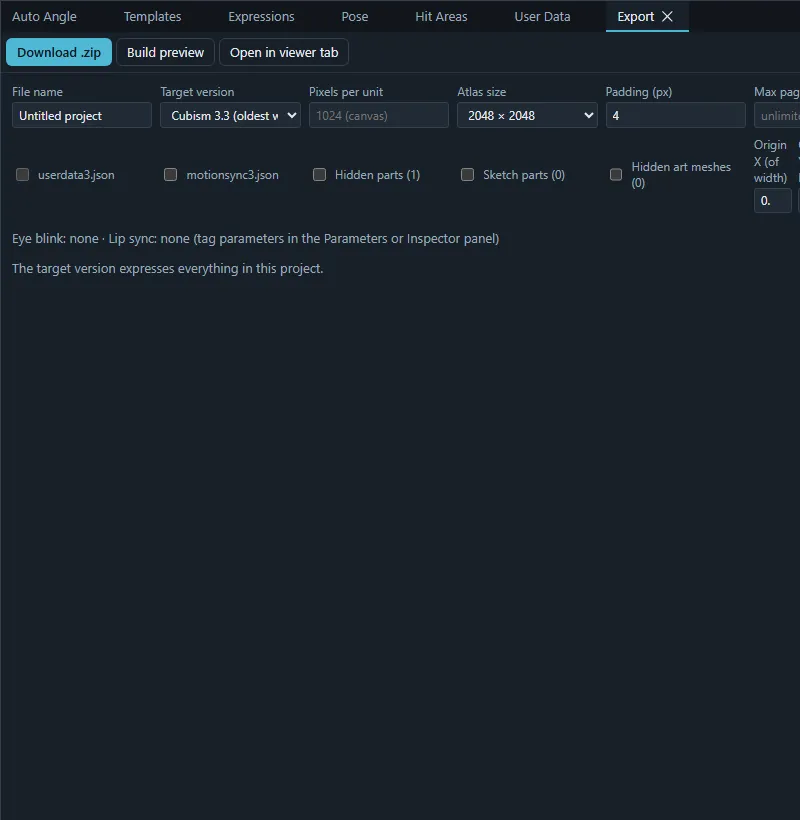Open the Atlas size dropdown
800x820 pixels.
tap(527, 116)
